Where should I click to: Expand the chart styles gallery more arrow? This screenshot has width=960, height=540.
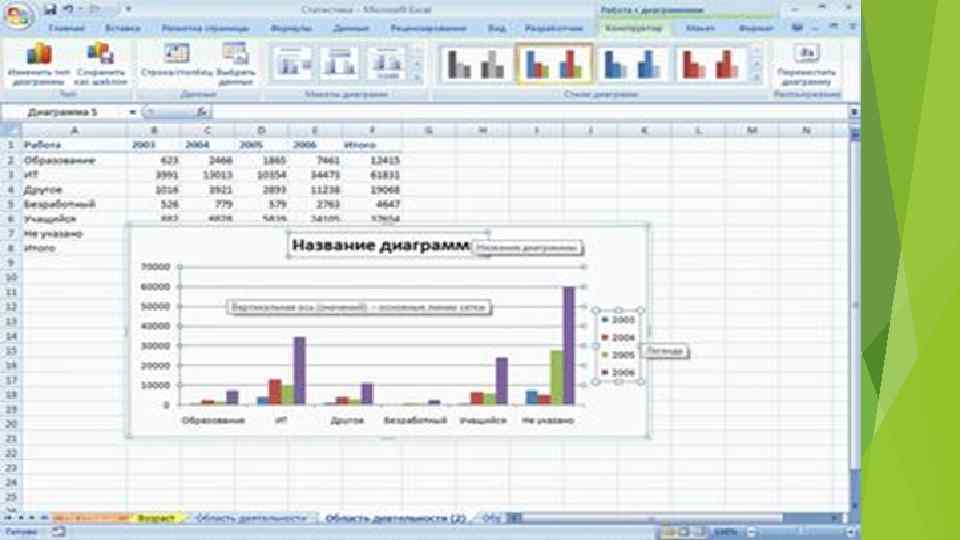757,78
